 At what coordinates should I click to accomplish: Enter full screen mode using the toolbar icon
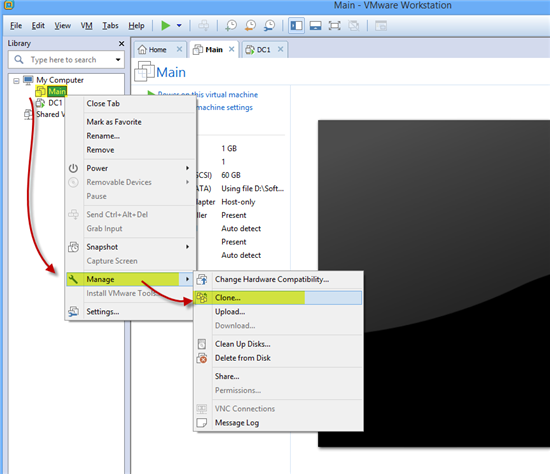[334, 26]
